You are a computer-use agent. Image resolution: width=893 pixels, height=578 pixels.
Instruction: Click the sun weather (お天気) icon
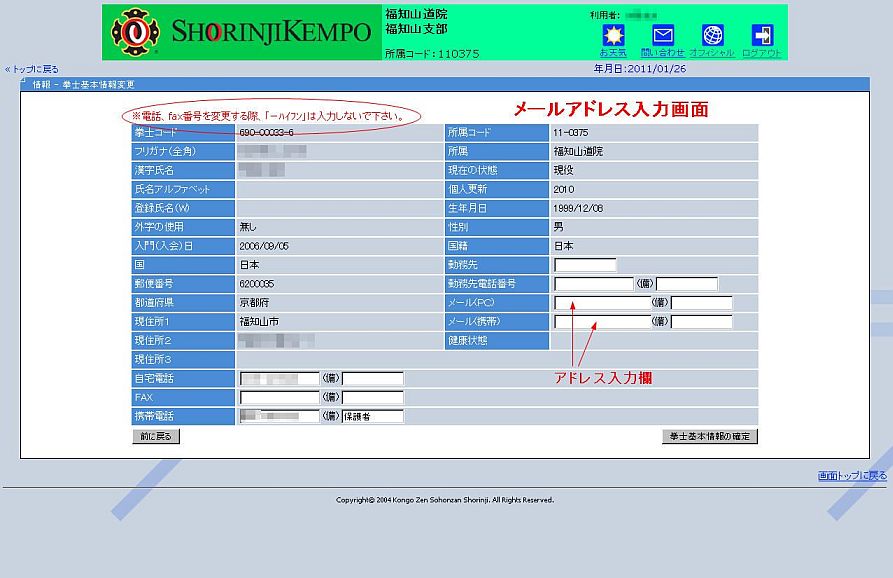point(613,35)
